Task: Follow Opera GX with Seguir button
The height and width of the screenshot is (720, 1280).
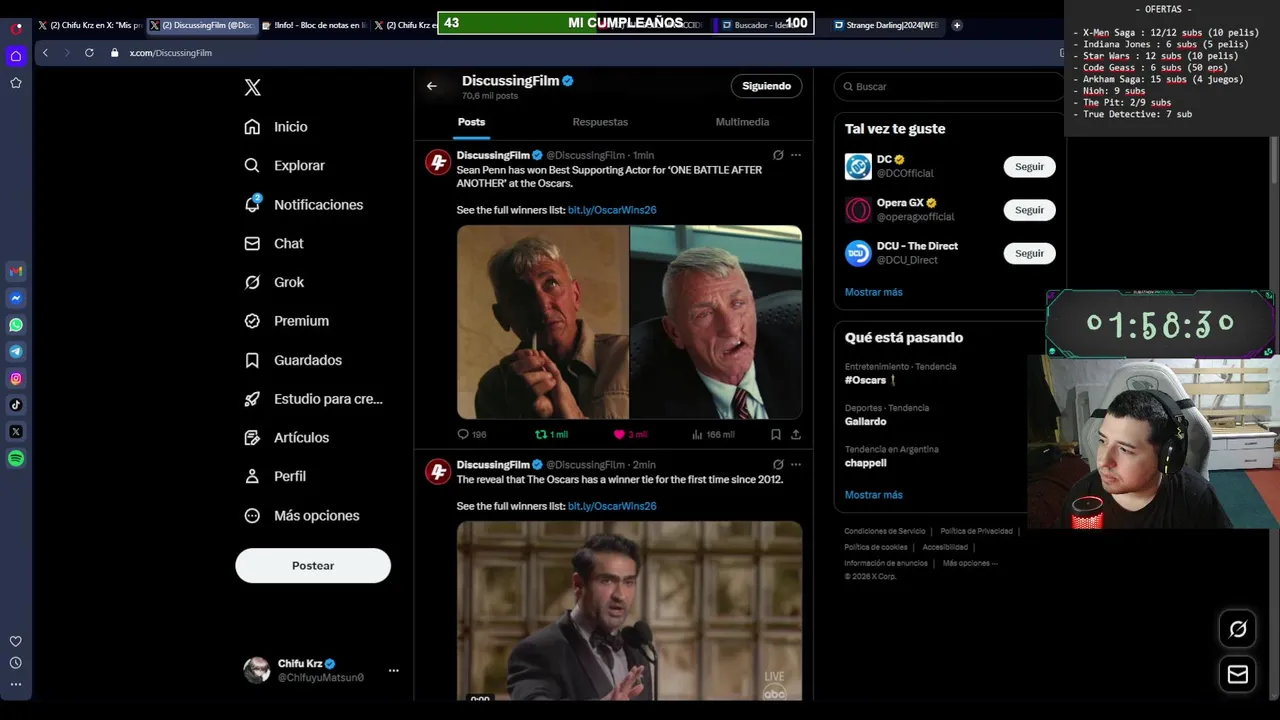Action: click(x=1029, y=210)
